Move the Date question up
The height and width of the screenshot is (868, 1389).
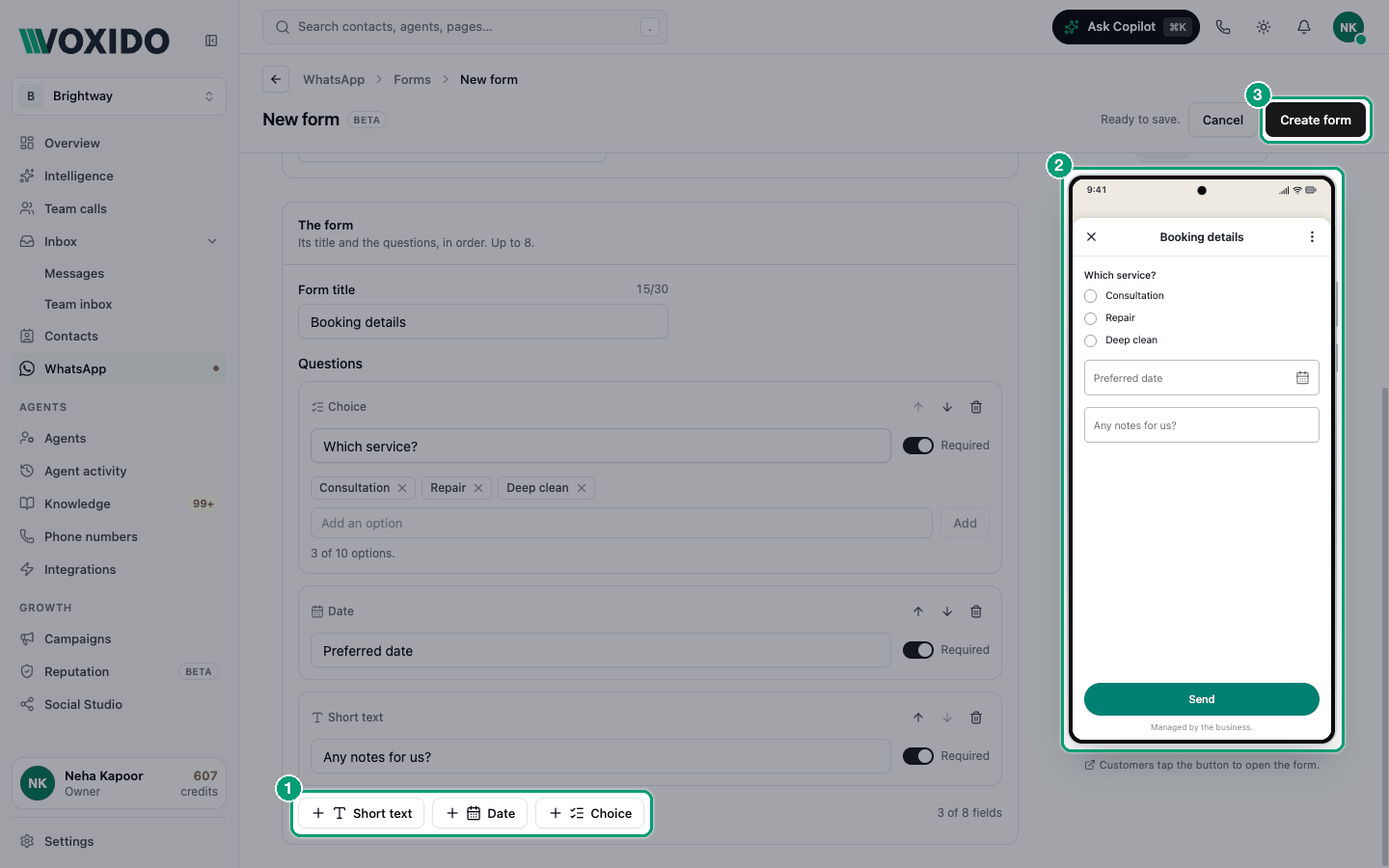(x=918, y=611)
